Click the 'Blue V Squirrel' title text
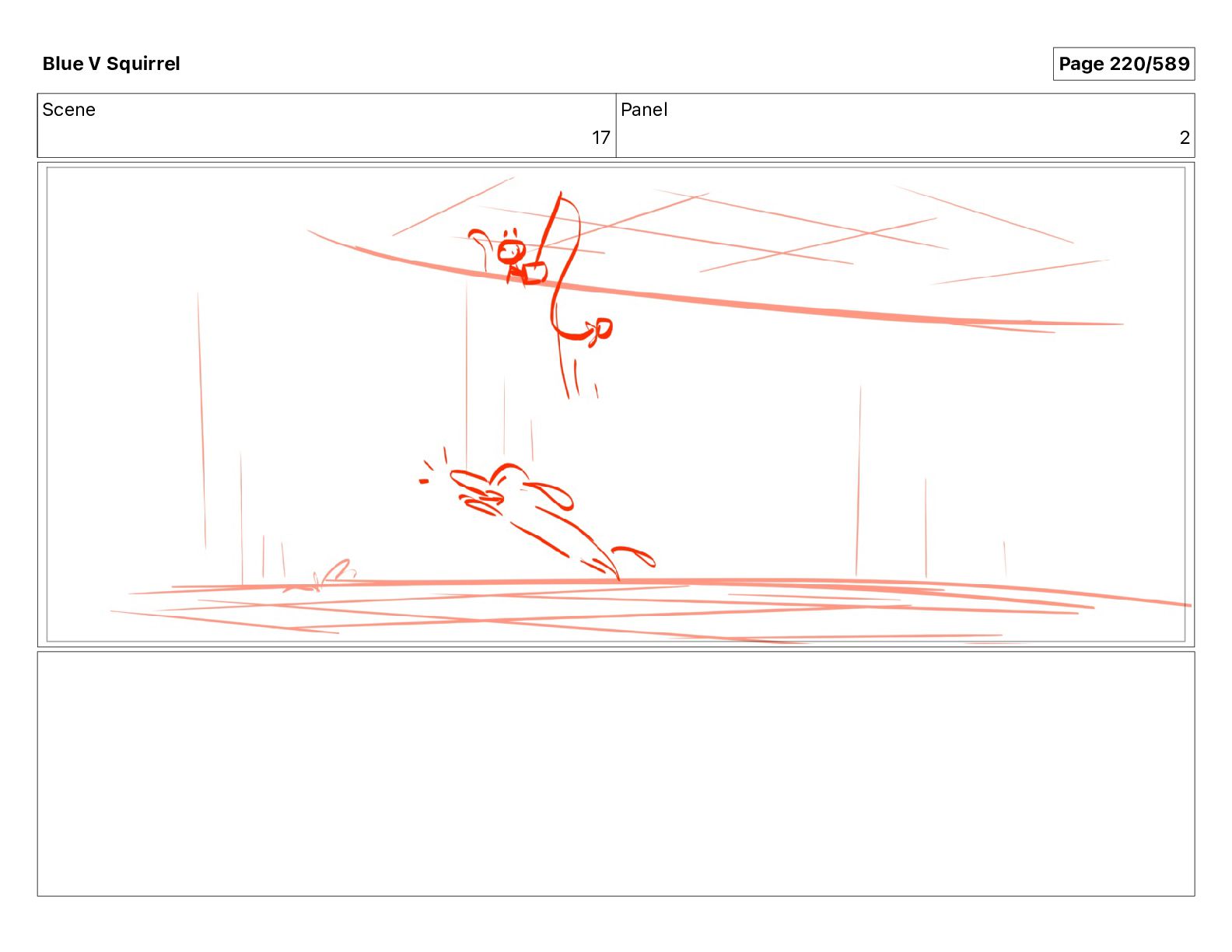Screen dimensions: 1232x952 [x=111, y=64]
